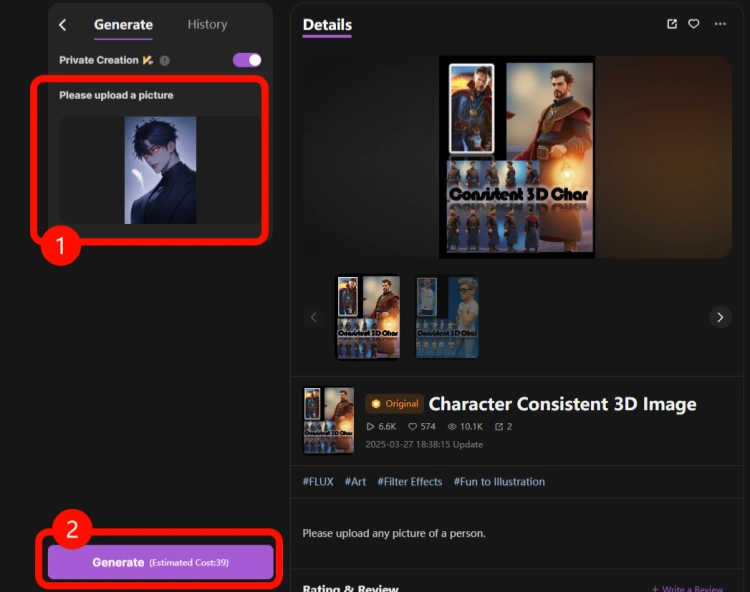Viewport: 750px width, 592px height.
Task: Click the info icon next to Private Creation
Action: click(165, 60)
